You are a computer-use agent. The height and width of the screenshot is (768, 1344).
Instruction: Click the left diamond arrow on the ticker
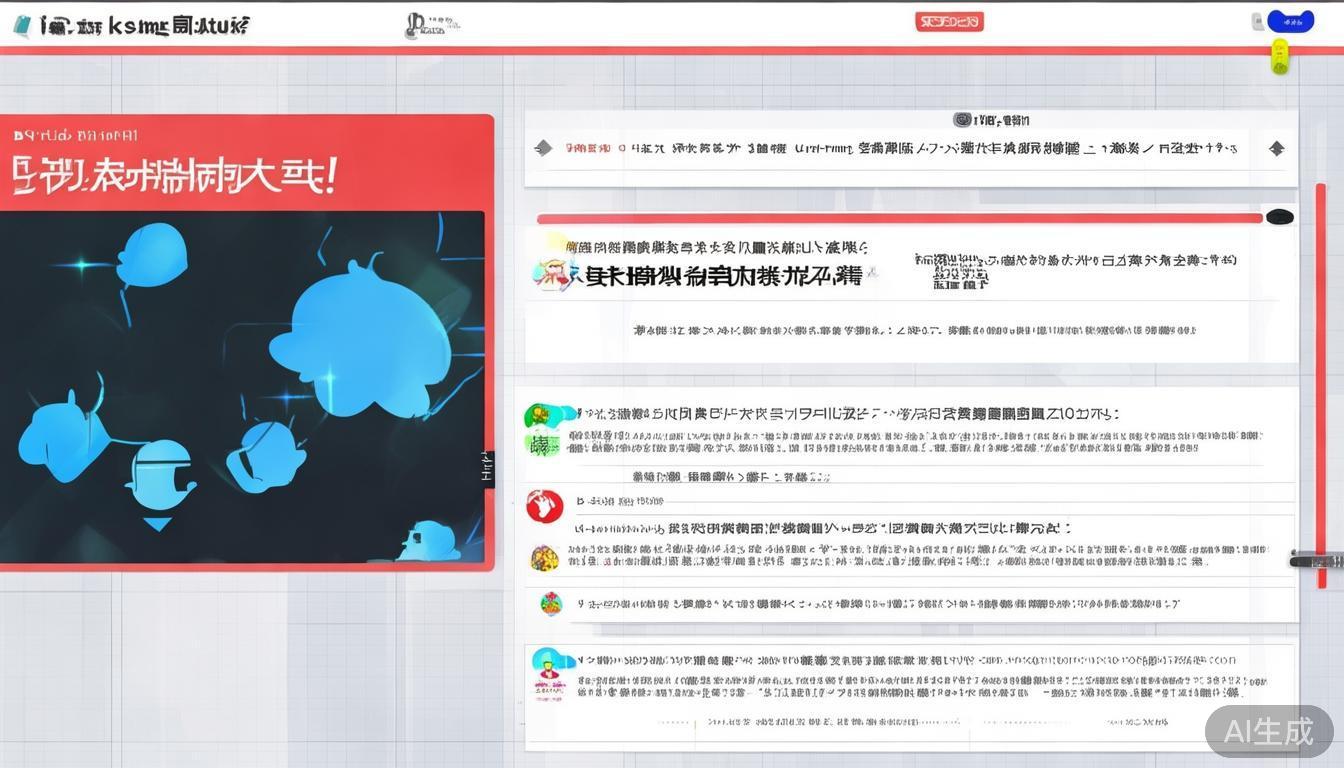(x=543, y=148)
